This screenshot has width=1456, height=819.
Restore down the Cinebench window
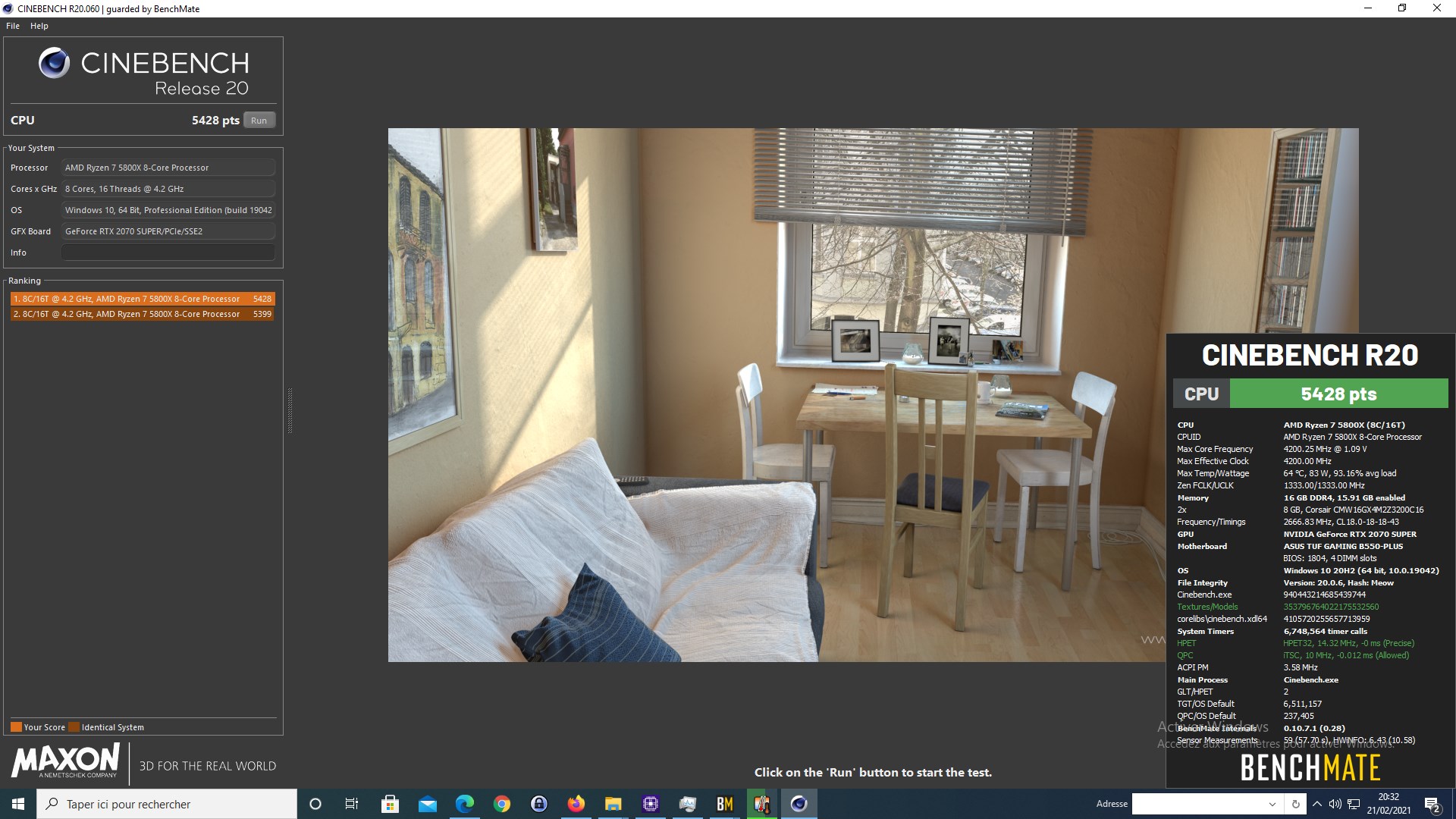pyautogui.click(x=1402, y=8)
